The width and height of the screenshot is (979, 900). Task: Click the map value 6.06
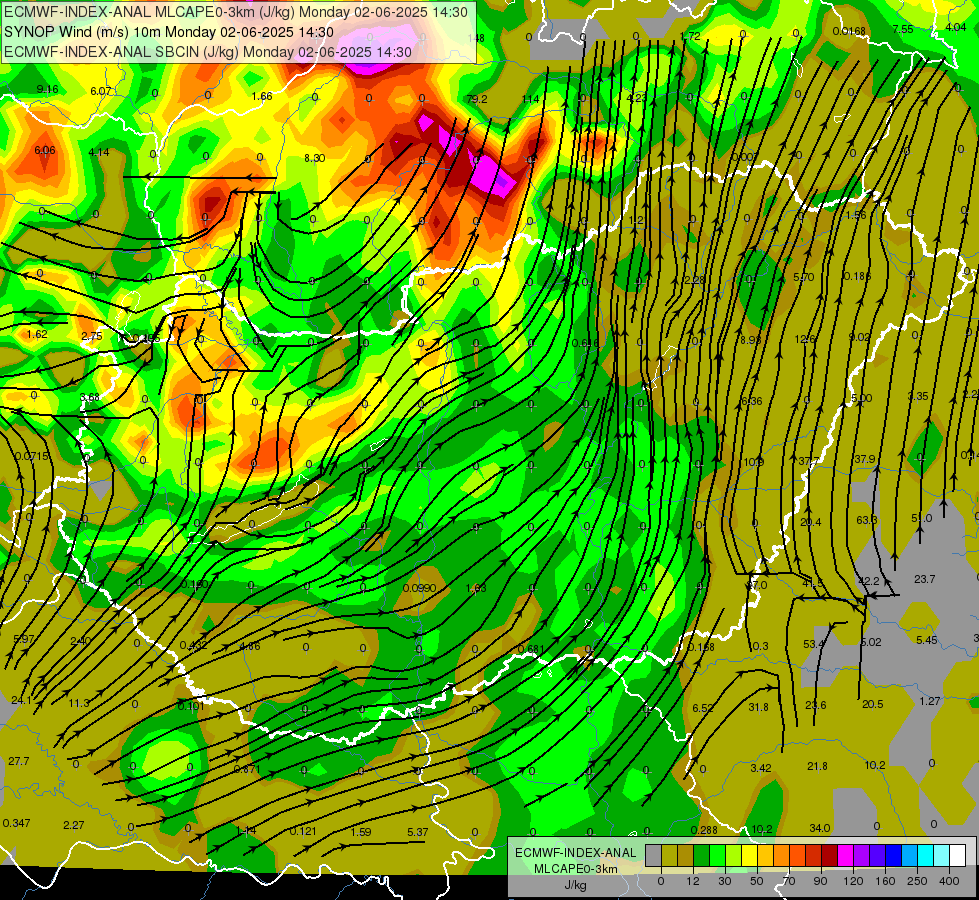pyautogui.click(x=45, y=150)
